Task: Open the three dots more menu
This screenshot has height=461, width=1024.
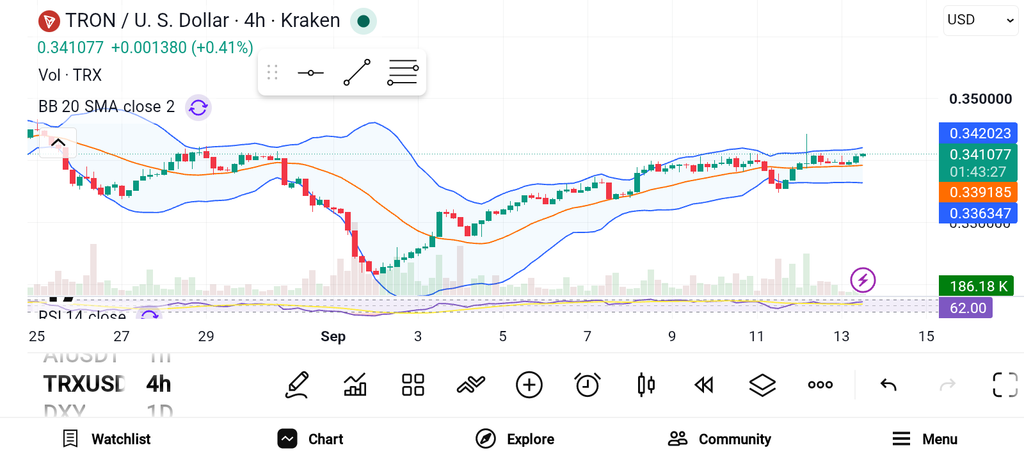Action: pyautogui.click(x=820, y=385)
